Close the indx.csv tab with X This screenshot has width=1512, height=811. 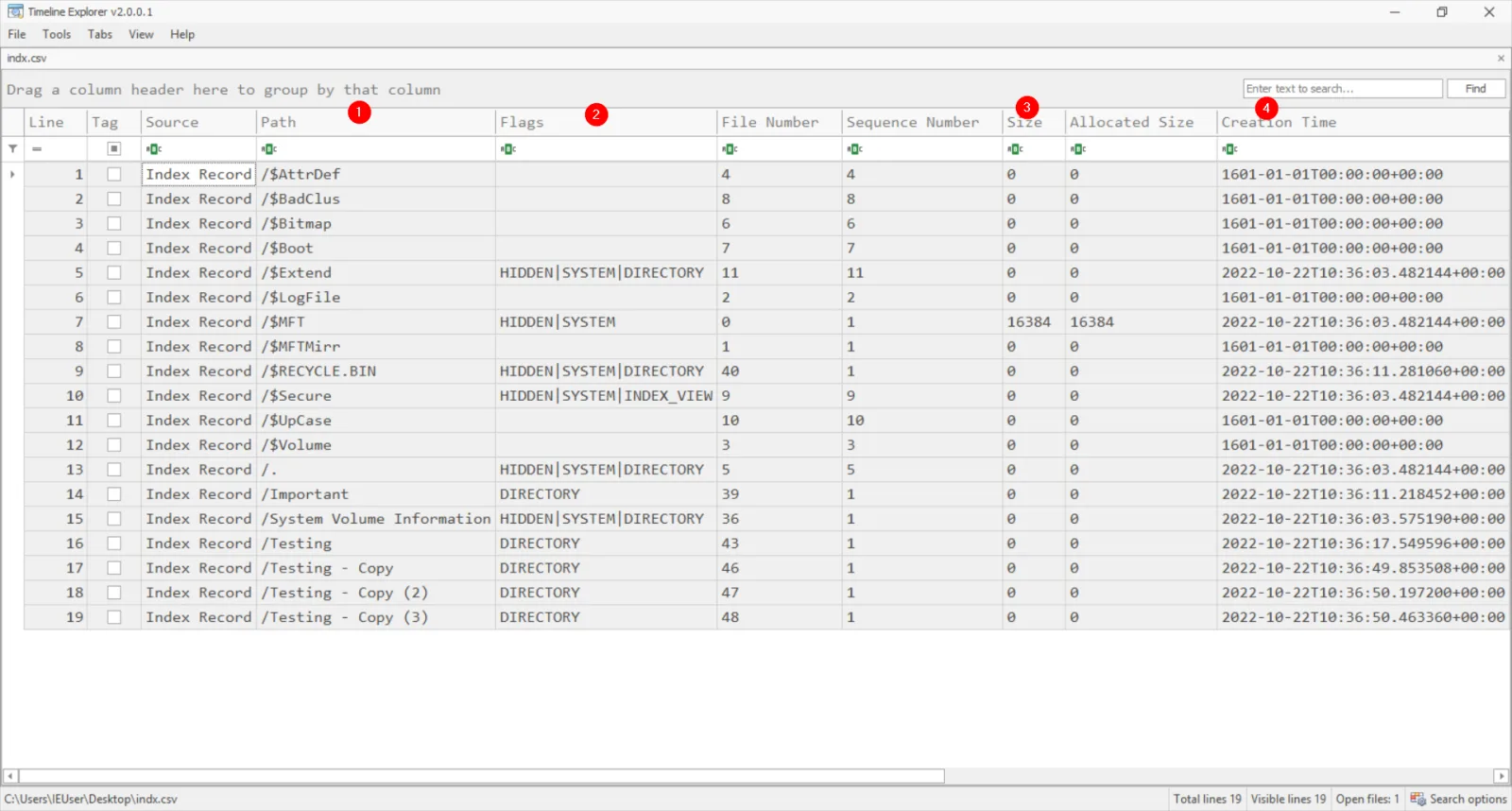1501,58
